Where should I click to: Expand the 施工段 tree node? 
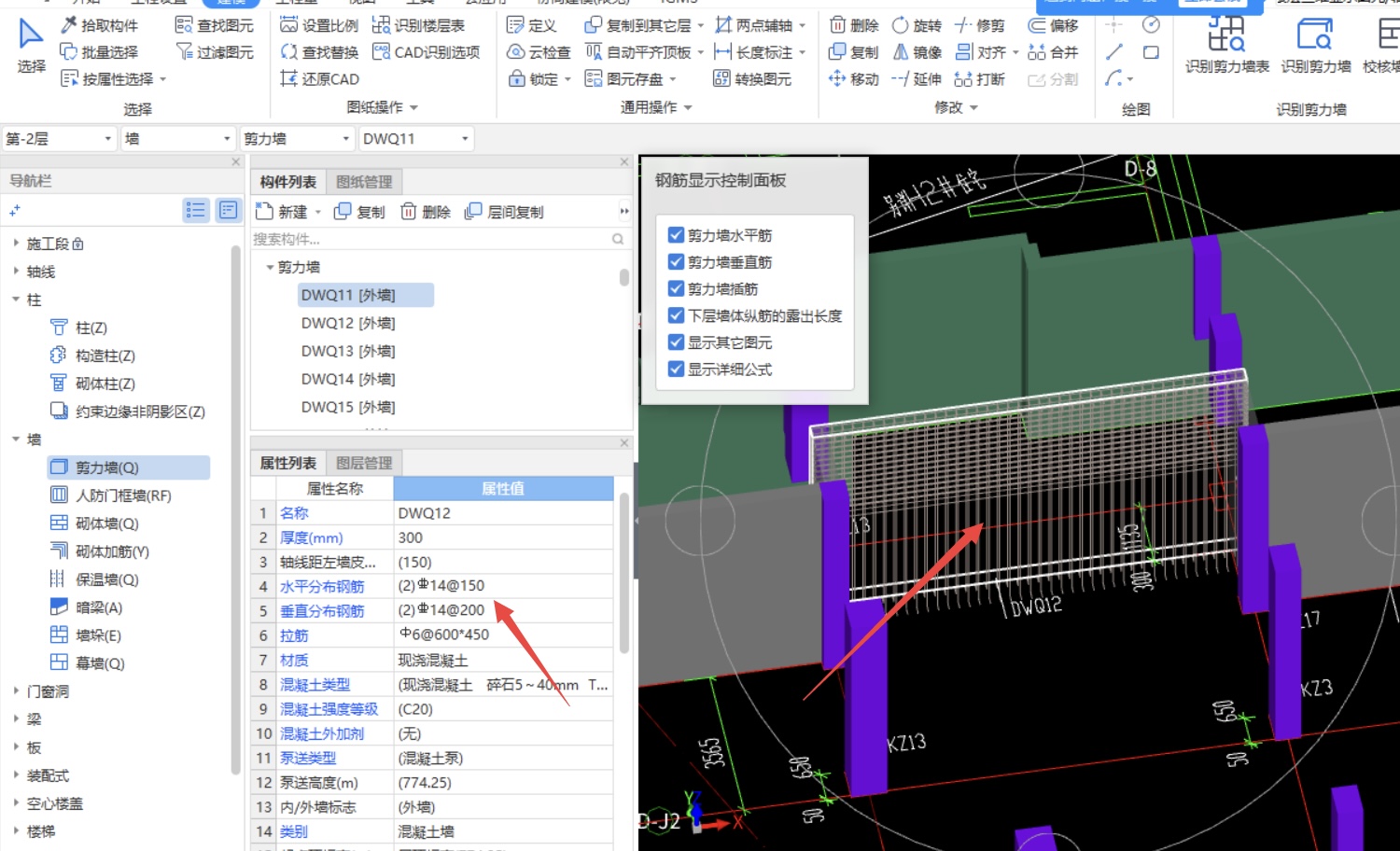click(16, 244)
